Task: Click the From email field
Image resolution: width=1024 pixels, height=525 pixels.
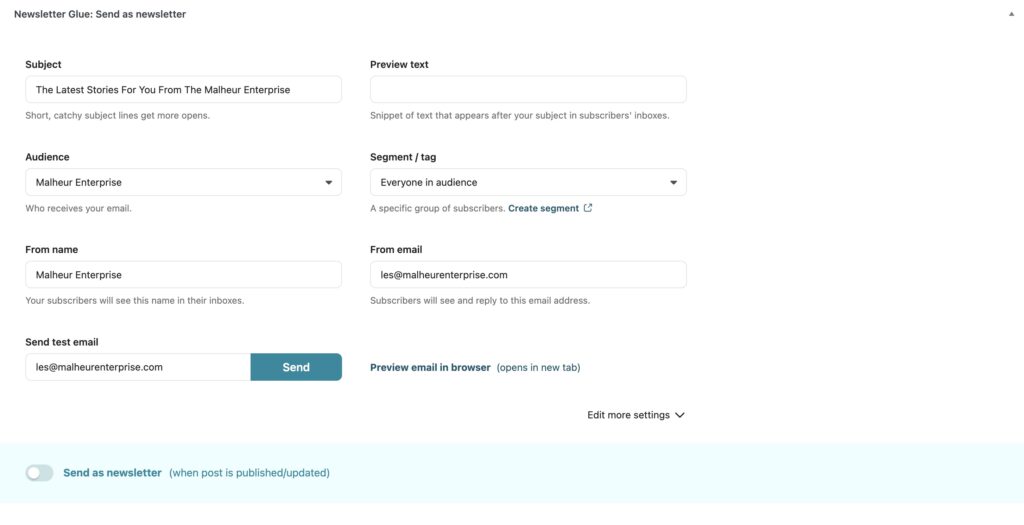Action: [x=528, y=275]
